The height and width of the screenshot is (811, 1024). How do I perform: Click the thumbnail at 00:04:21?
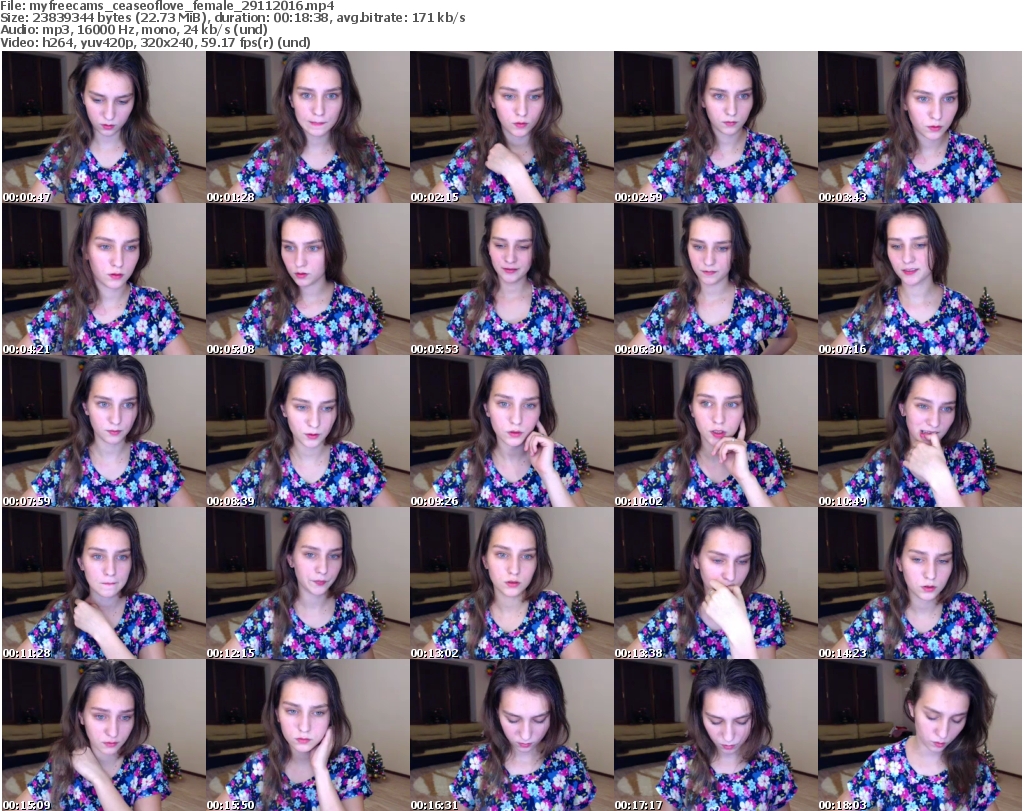pos(103,279)
